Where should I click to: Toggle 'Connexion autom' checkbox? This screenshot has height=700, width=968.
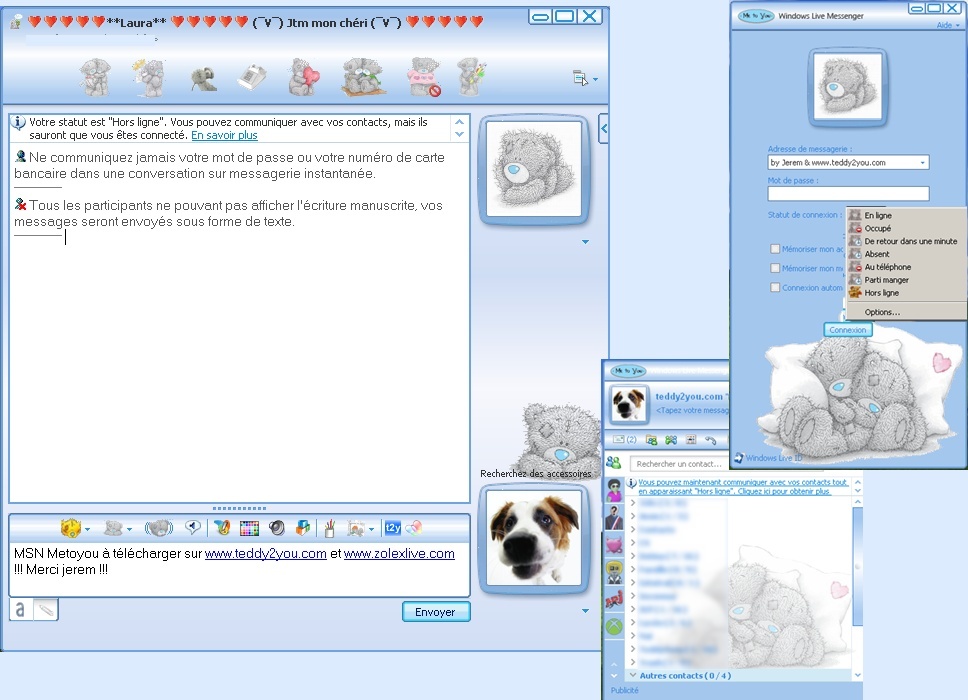click(x=775, y=287)
